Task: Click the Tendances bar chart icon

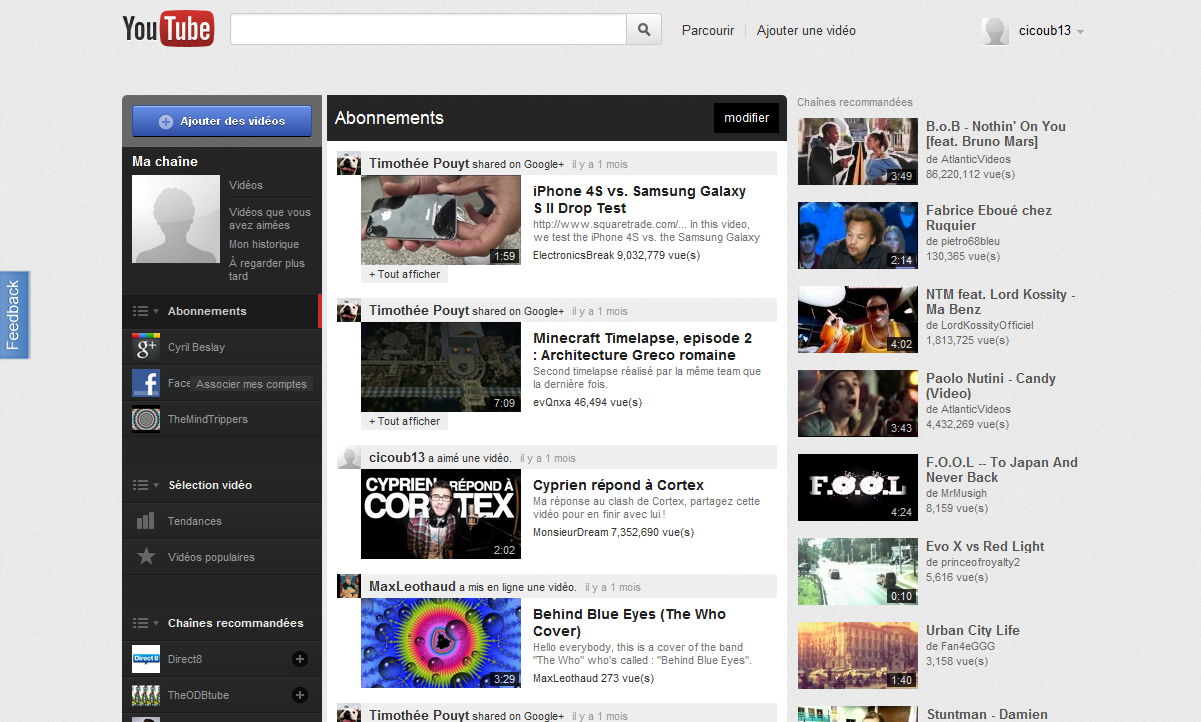Action: pyautogui.click(x=146, y=521)
